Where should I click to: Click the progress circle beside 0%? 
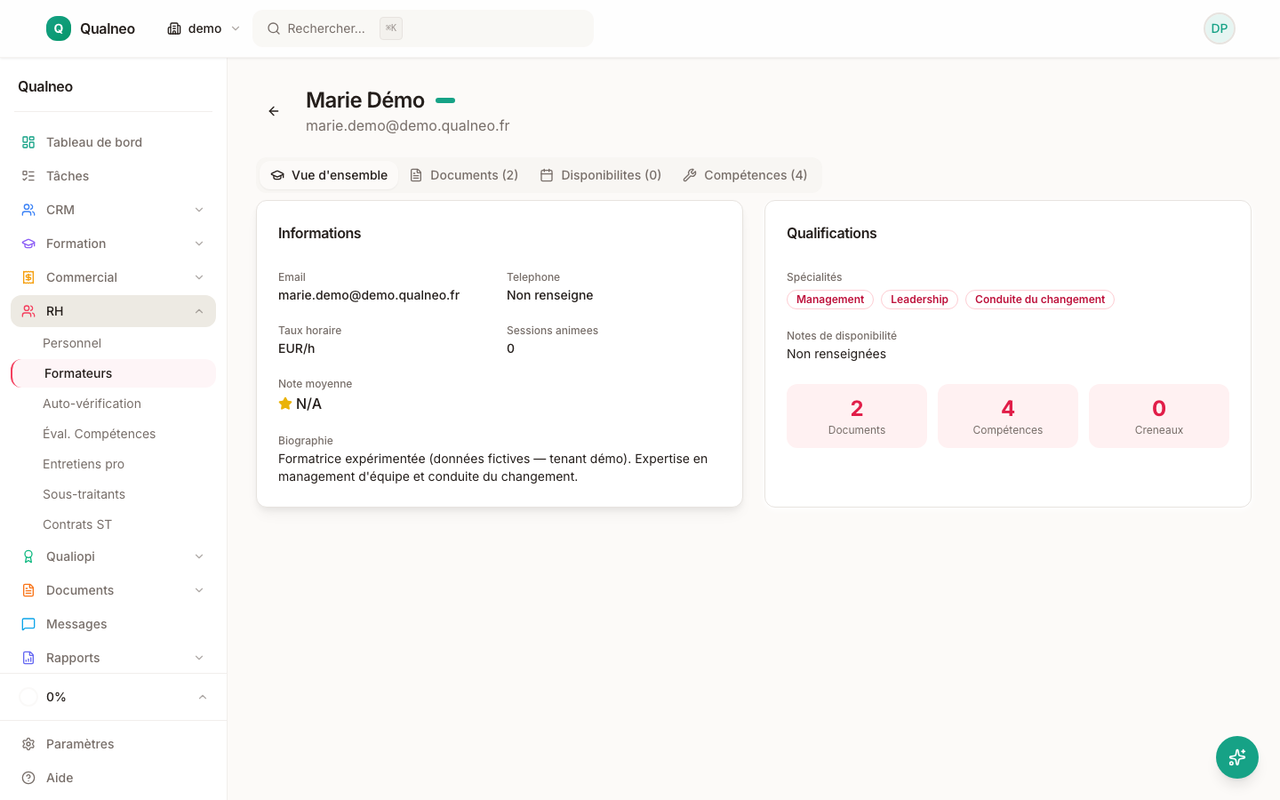pos(28,697)
